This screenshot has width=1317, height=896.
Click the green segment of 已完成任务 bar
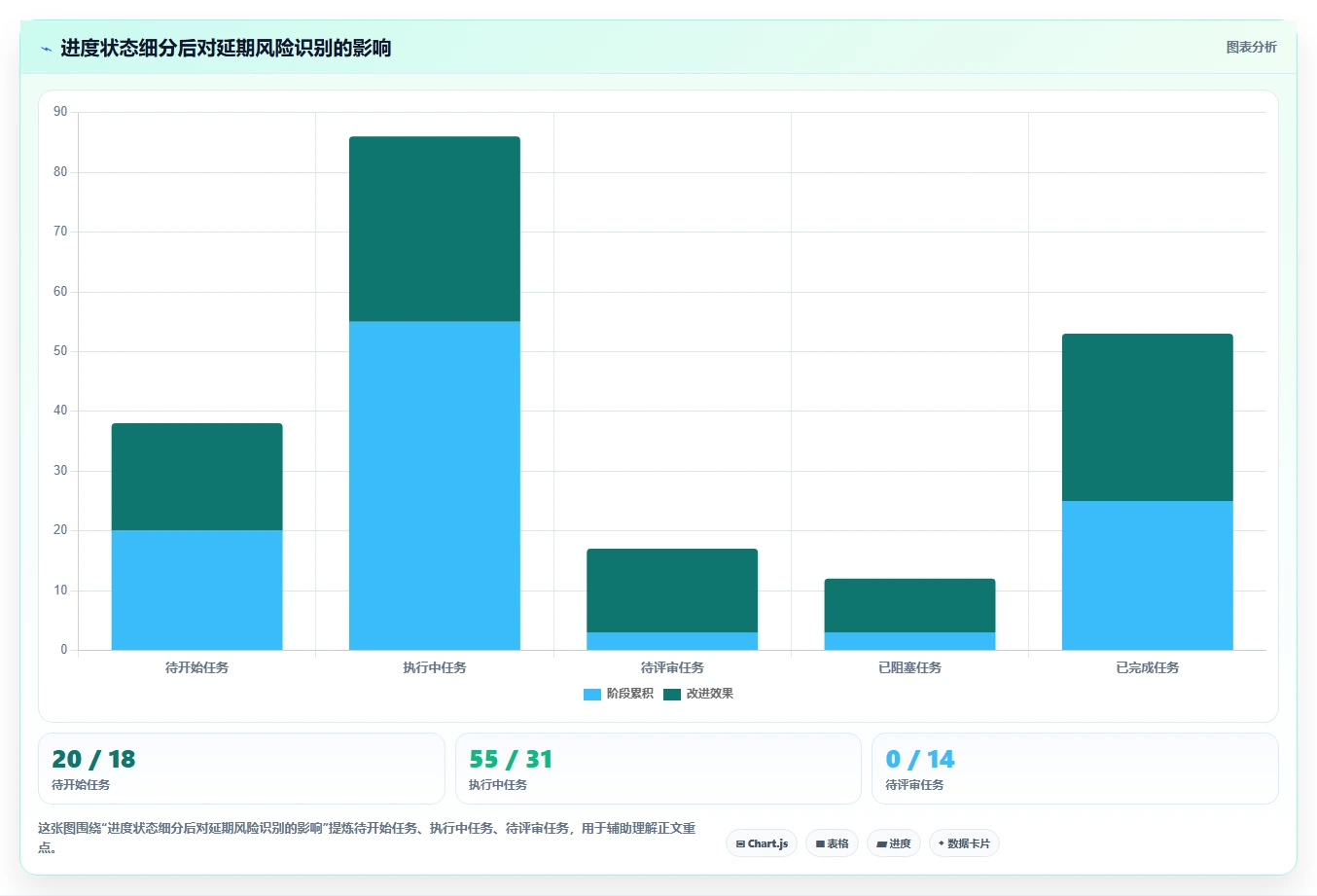point(1148,417)
